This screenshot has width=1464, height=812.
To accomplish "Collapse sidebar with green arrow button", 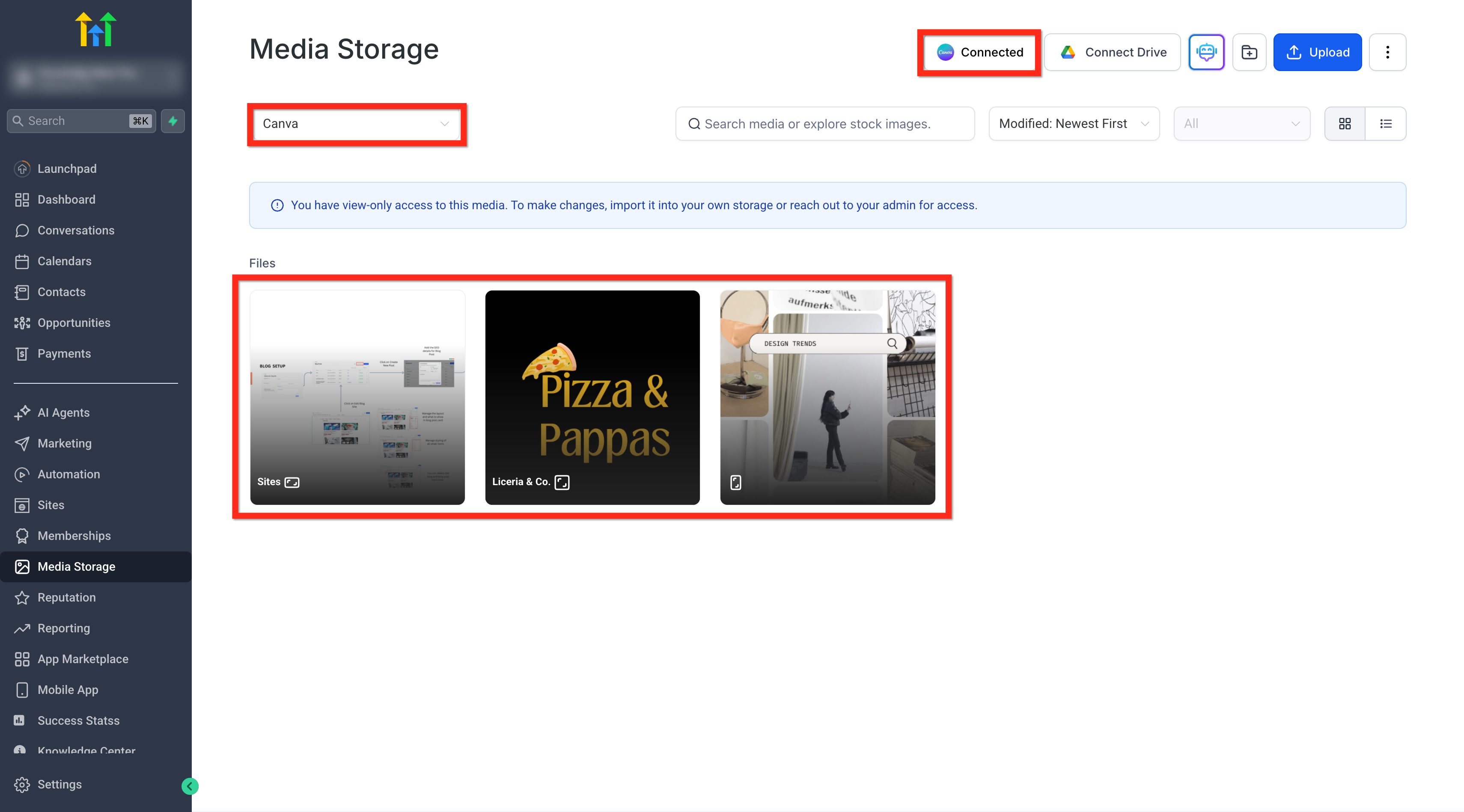I will tap(190, 786).
